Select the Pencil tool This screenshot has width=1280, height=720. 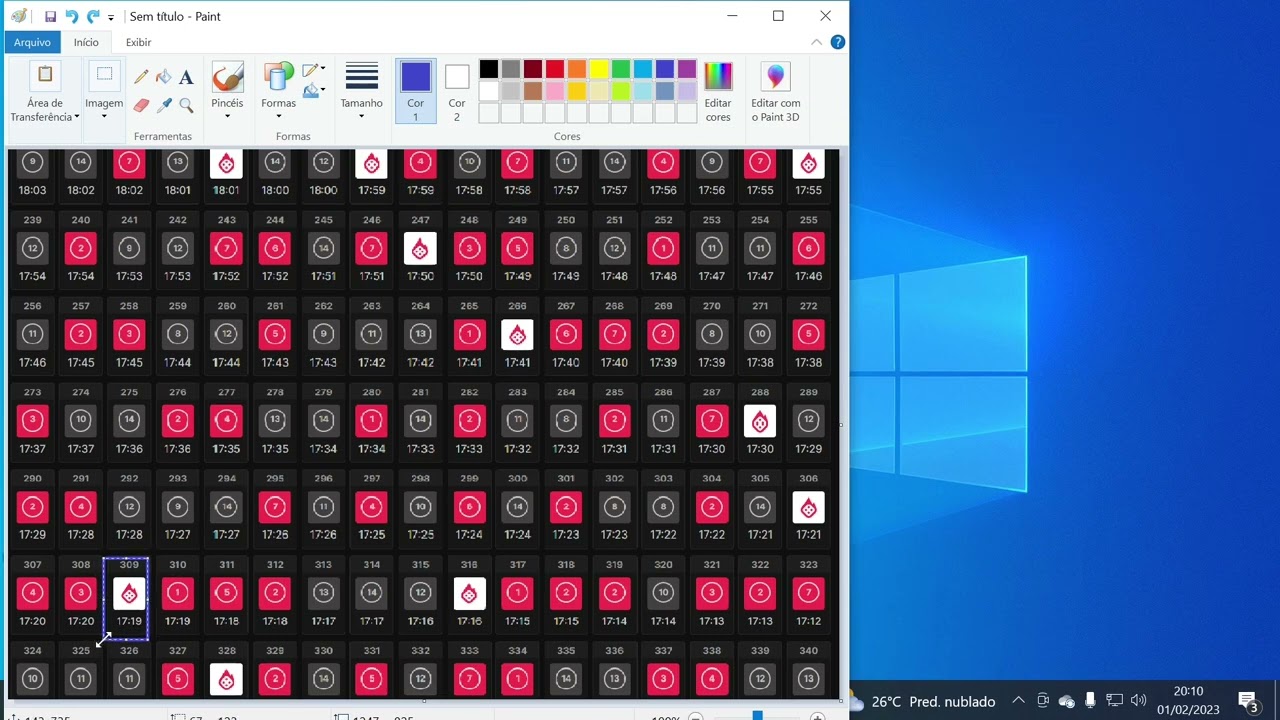(x=141, y=77)
